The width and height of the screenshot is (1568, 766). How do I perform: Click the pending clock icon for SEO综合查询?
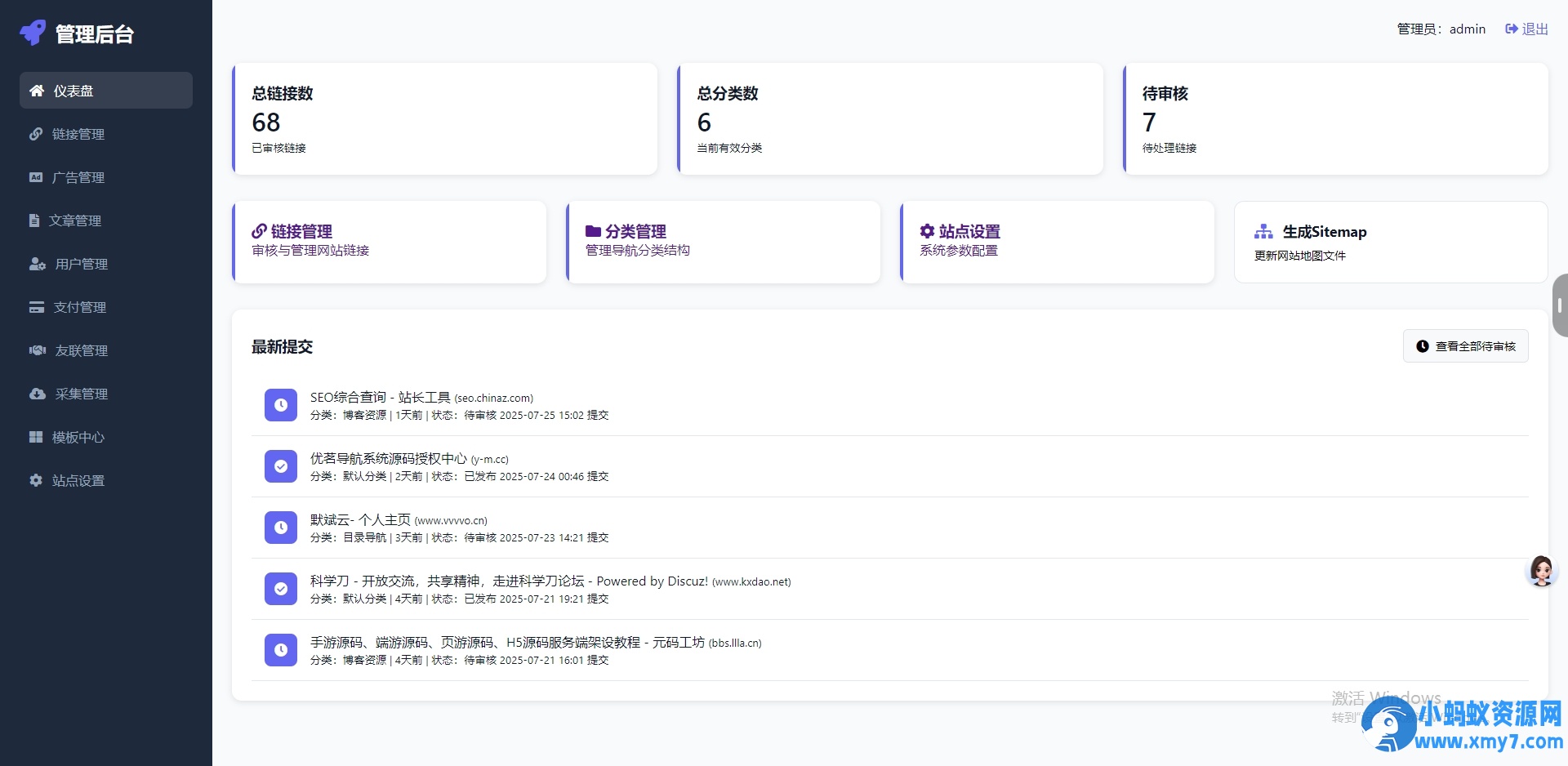281,405
